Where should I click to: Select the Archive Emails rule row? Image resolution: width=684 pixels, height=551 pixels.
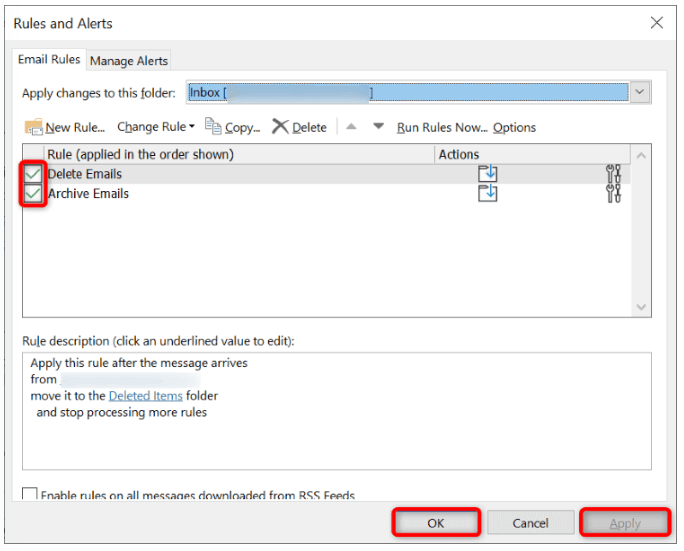(326, 193)
